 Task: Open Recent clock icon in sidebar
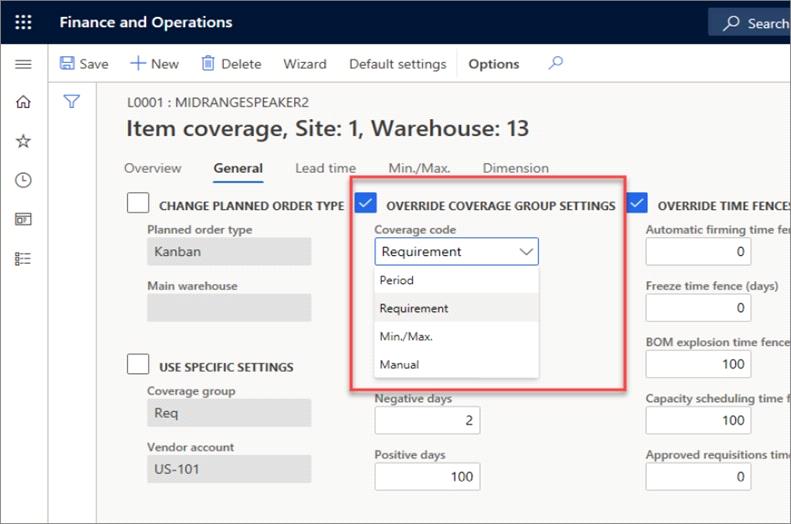(x=23, y=180)
